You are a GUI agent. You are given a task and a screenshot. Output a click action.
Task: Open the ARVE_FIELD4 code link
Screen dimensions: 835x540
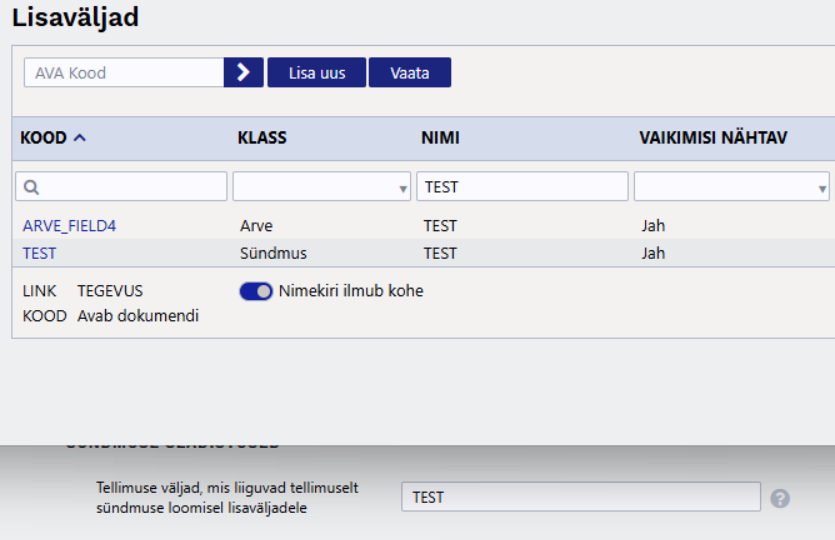[69, 226]
